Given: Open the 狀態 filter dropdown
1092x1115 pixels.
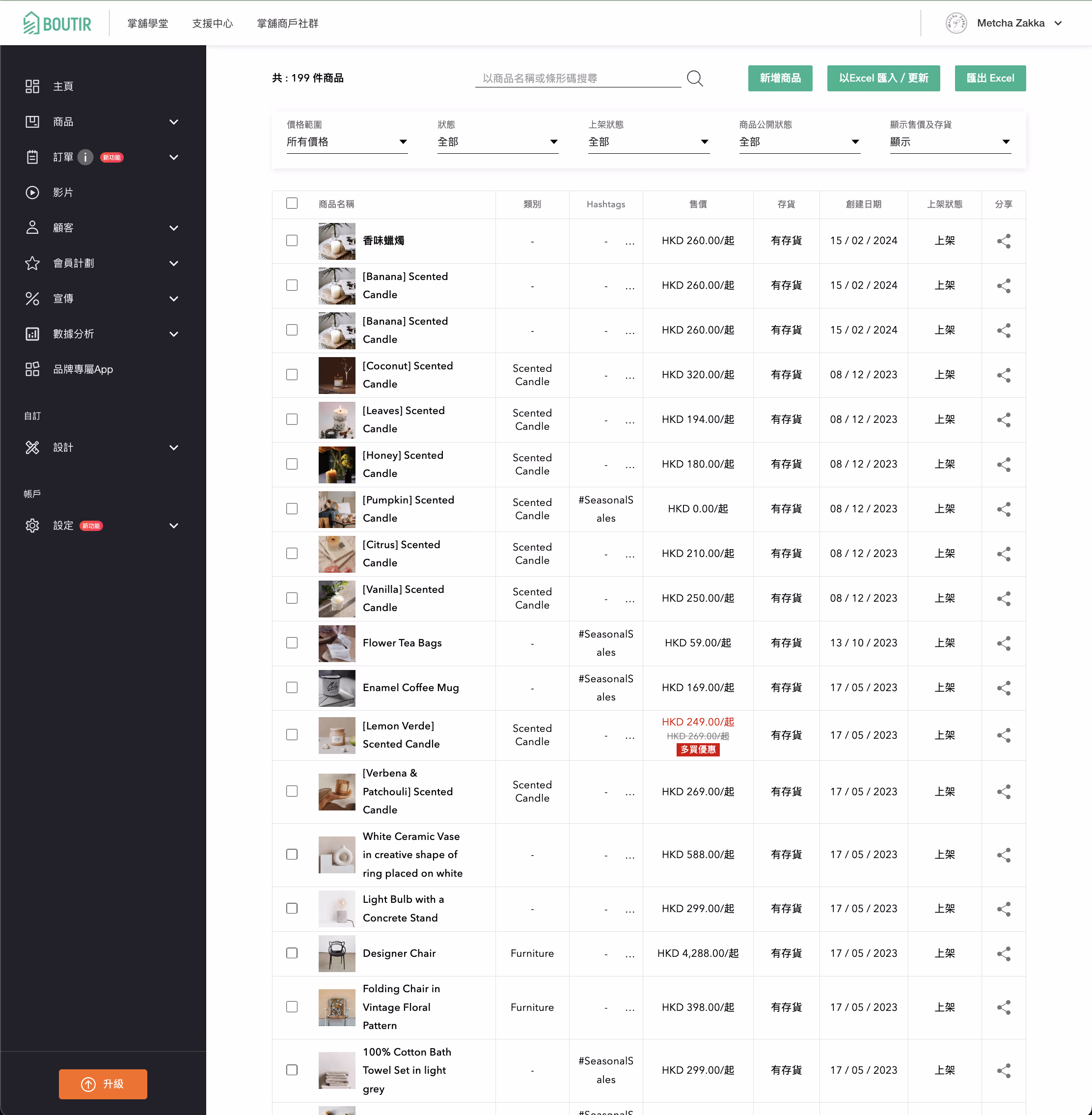Looking at the screenshot, I should [498, 142].
